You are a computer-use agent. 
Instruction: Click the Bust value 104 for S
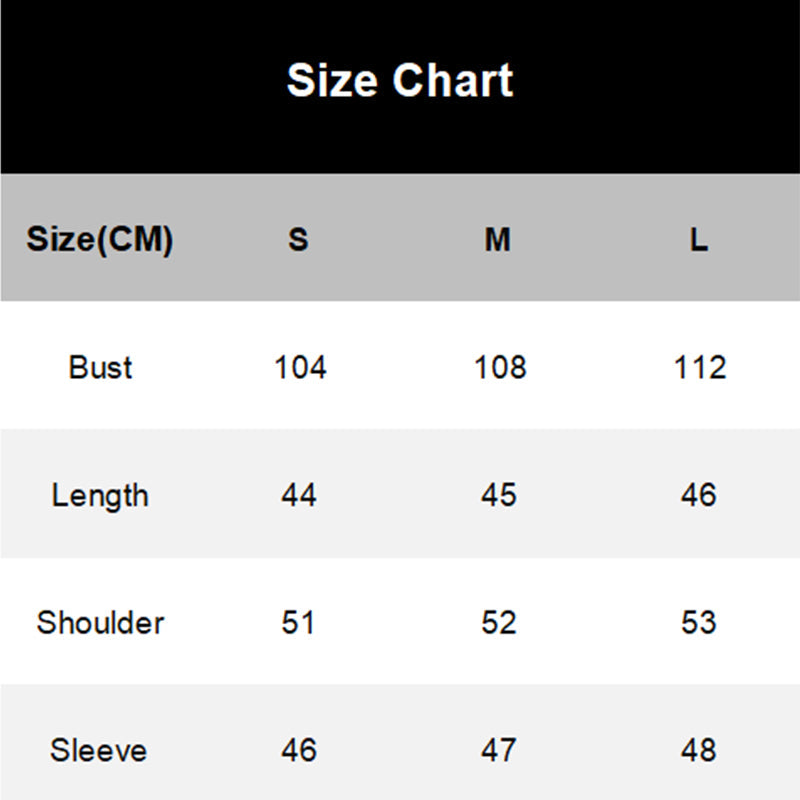(300, 367)
